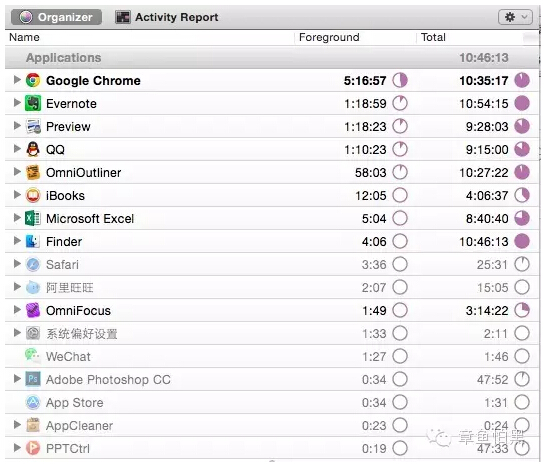Click the Finder icon in the list
Viewport: 551px width, 471px height.
tap(33, 241)
